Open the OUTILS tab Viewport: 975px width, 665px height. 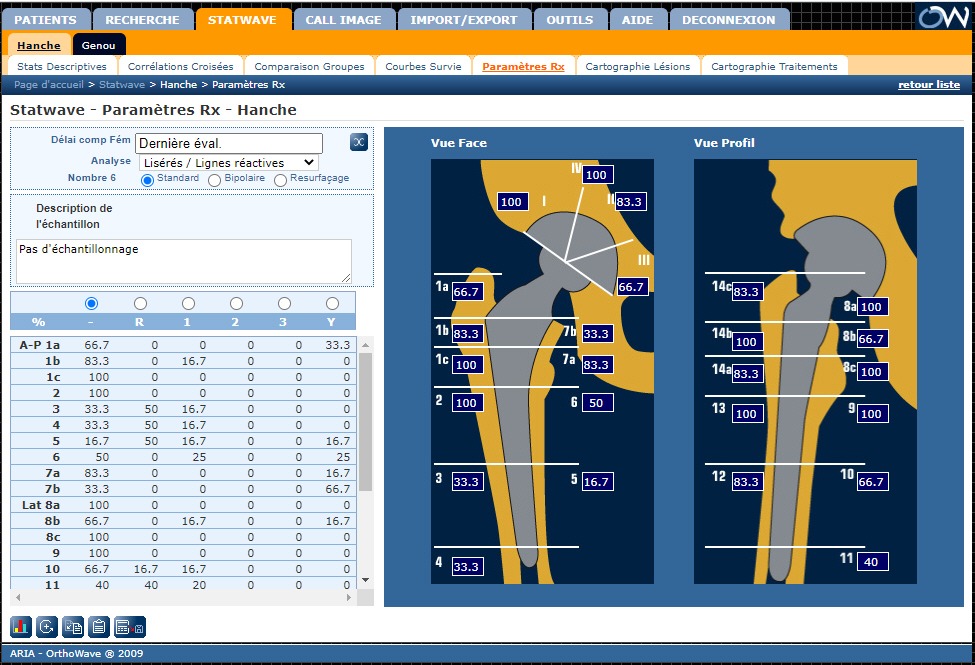coord(570,20)
